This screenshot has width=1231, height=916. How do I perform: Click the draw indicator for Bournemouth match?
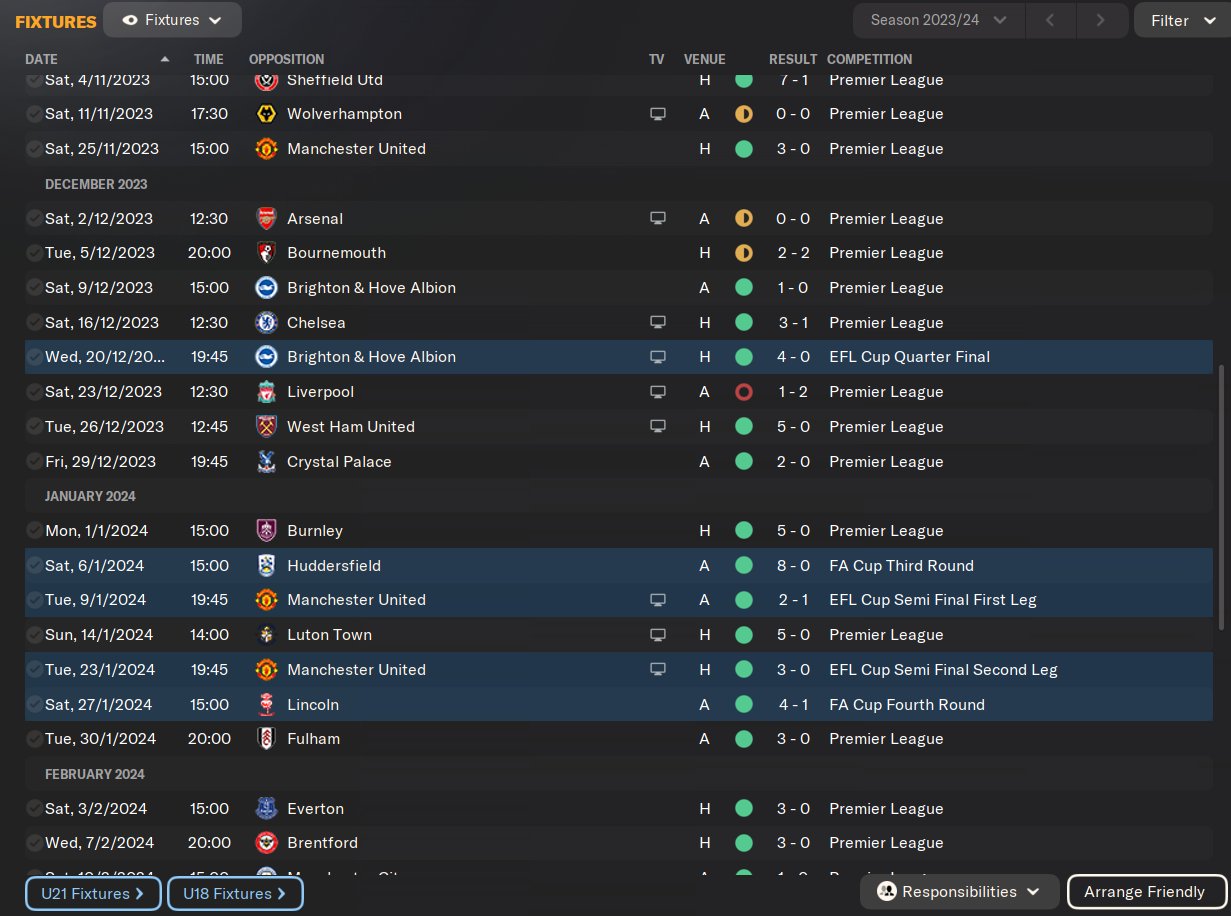click(743, 253)
